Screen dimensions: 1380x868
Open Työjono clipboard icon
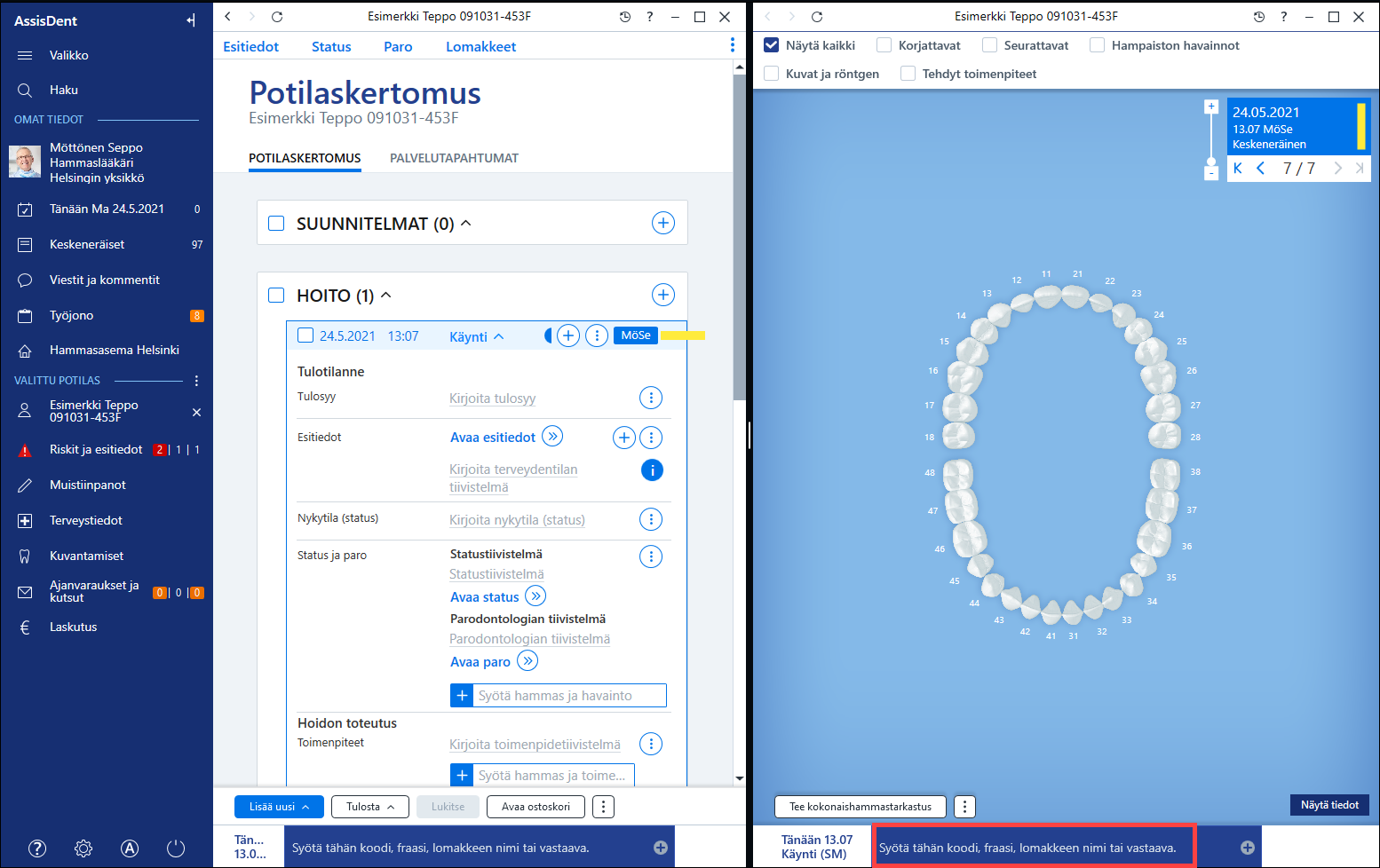[x=25, y=315]
